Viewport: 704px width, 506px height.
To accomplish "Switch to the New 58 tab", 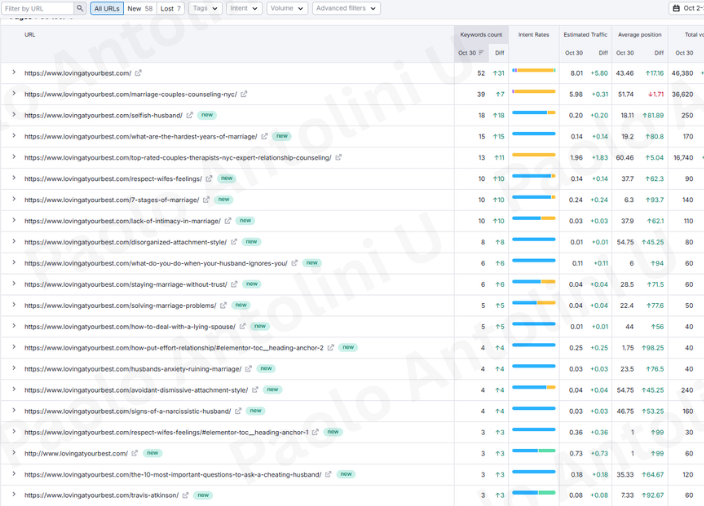I will coord(140,8).
